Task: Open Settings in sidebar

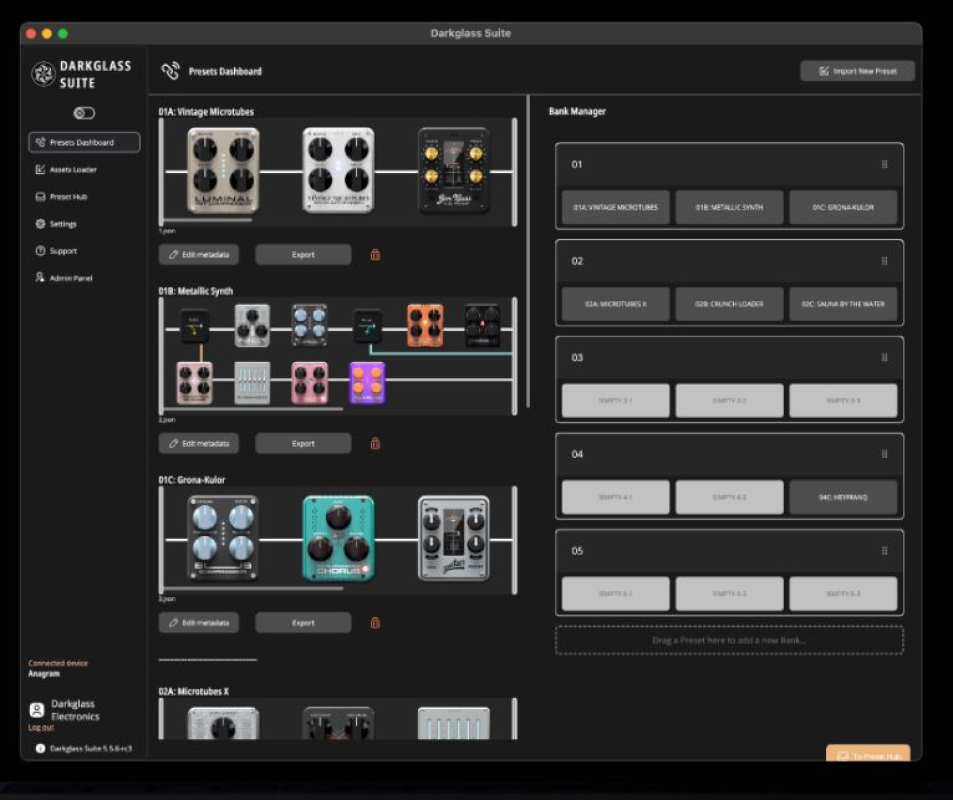Action: [x=56, y=224]
